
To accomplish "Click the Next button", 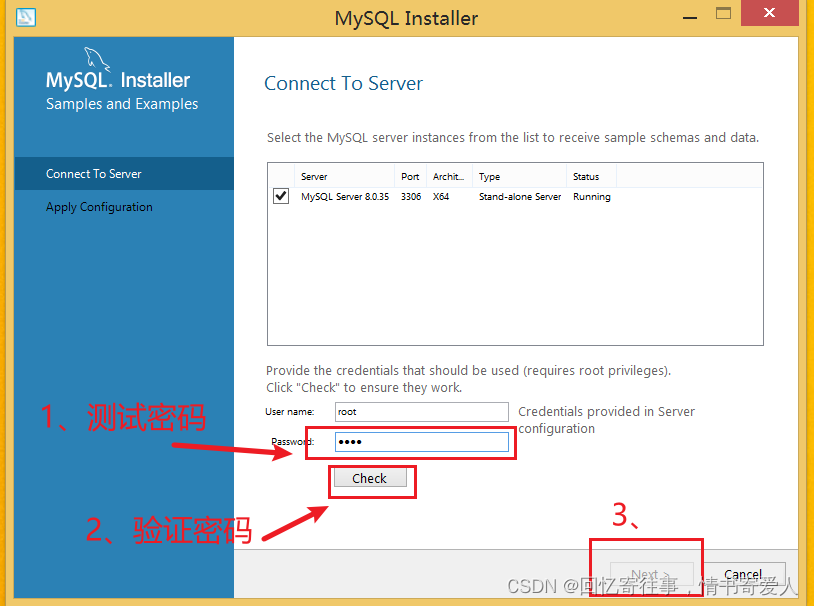I will tap(652, 574).
